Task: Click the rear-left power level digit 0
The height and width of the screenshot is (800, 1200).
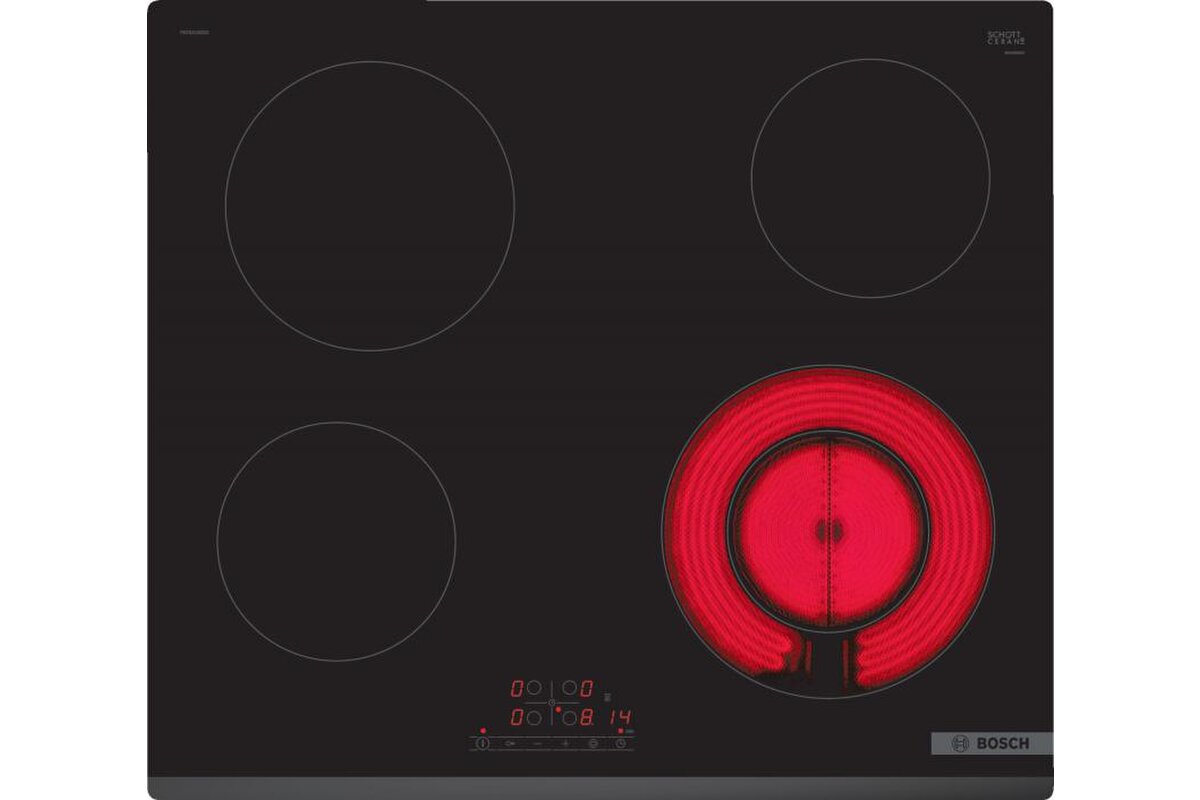Action: pyautogui.click(x=517, y=688)
